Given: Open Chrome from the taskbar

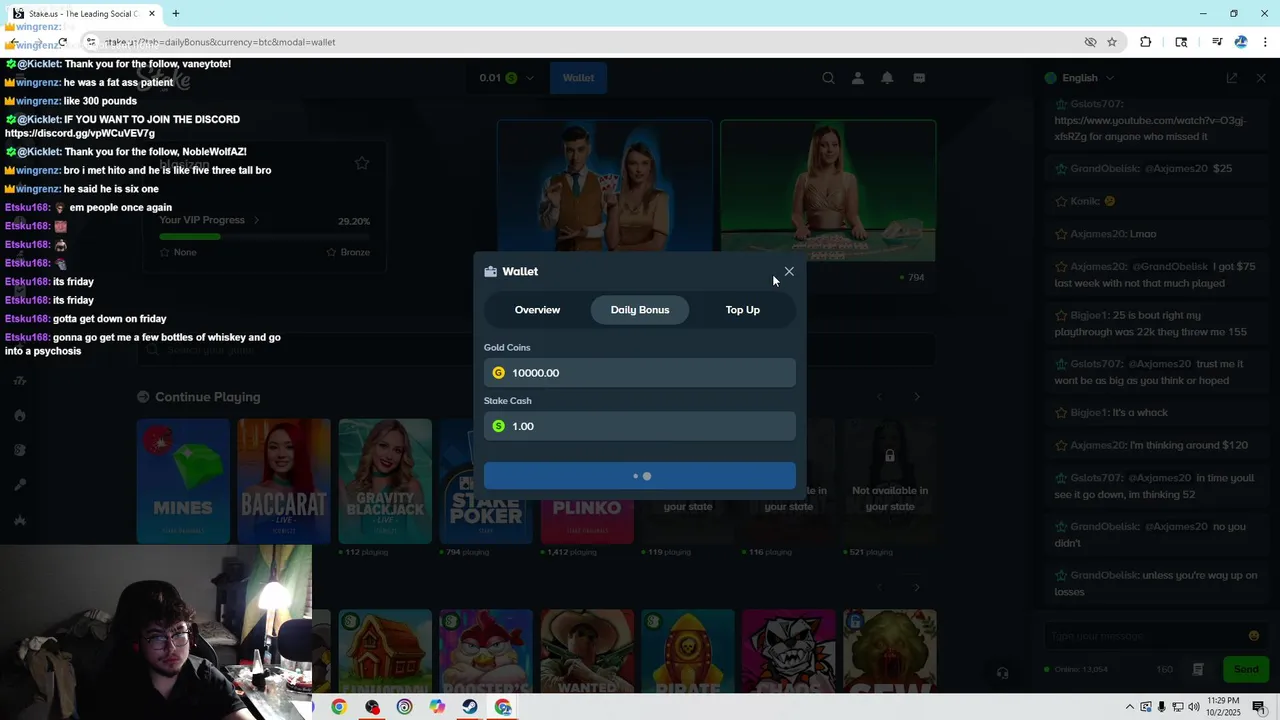Looking at the screenshot, I should pyautogui.click(x=339, y=707).
